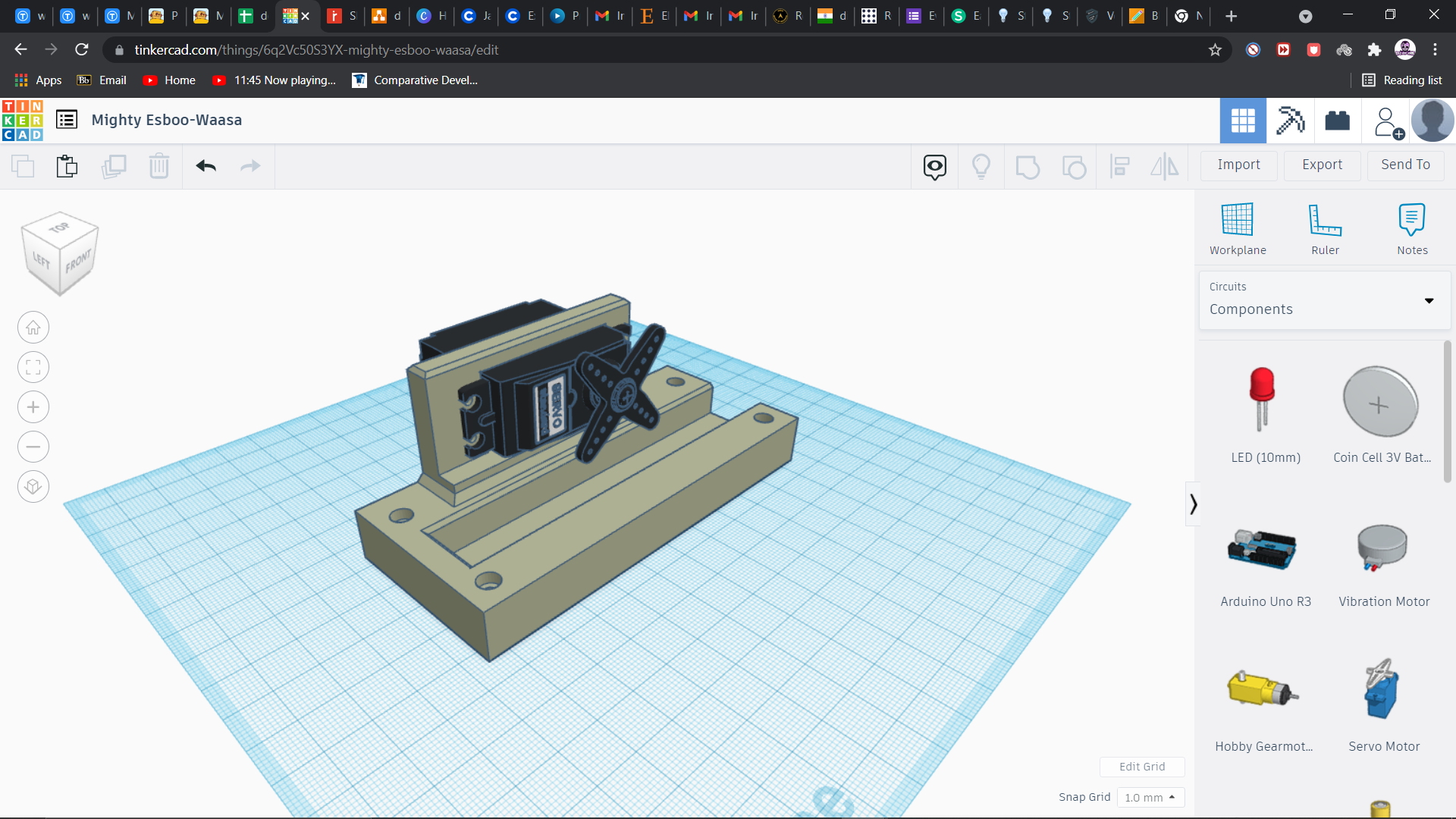This screenshot has height=819, width=1456.
Task: Click the Zoom out button
Action: pos(33,447)
